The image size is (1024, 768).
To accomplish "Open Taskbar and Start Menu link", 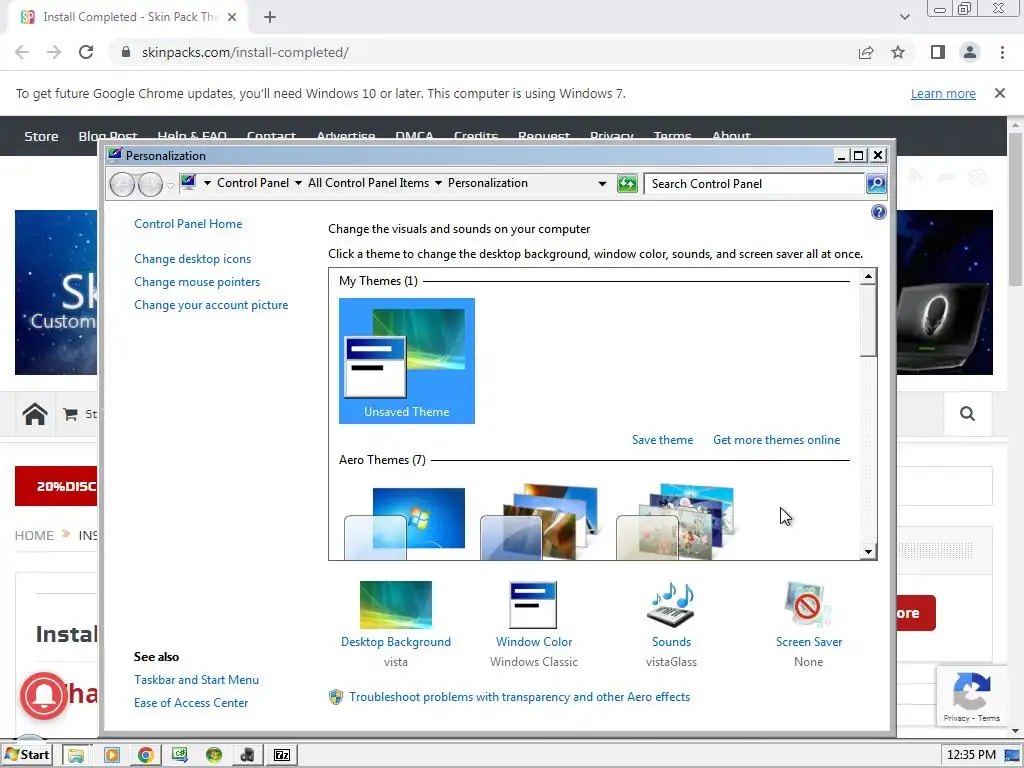I will pos(197,680).
